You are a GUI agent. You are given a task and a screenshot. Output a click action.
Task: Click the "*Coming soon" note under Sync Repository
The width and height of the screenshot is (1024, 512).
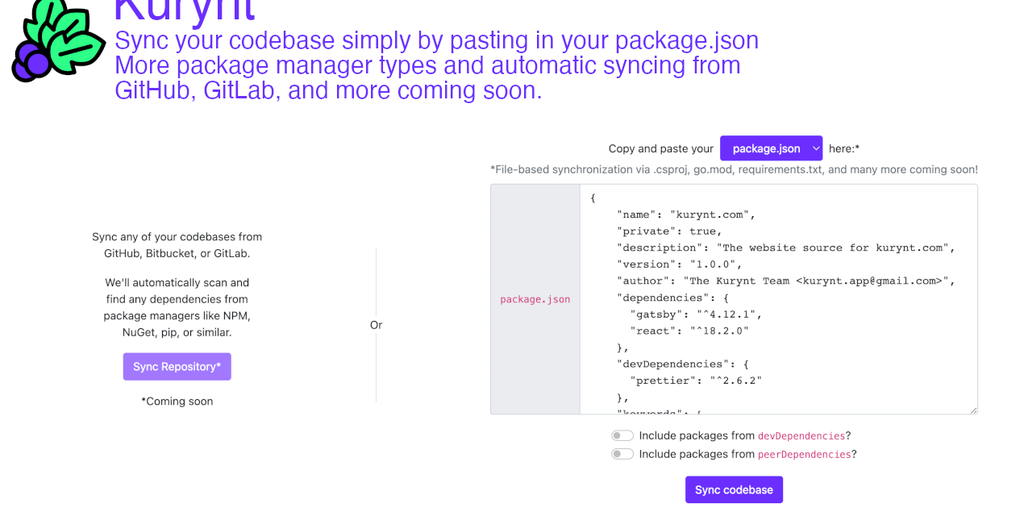coord(177,401)
